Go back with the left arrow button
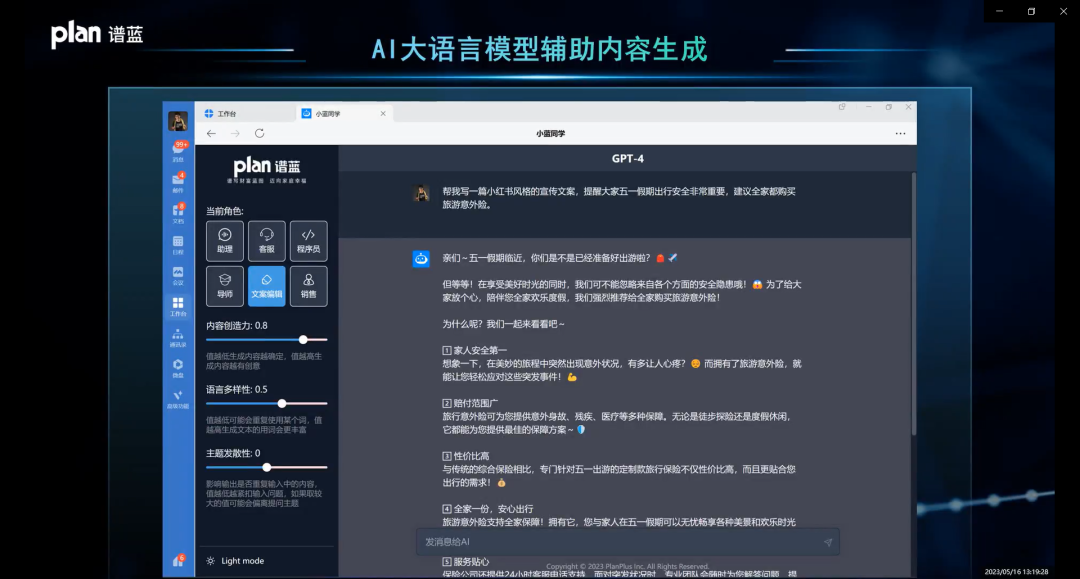This screenshot has width=1080, height=579. (211, 134)
